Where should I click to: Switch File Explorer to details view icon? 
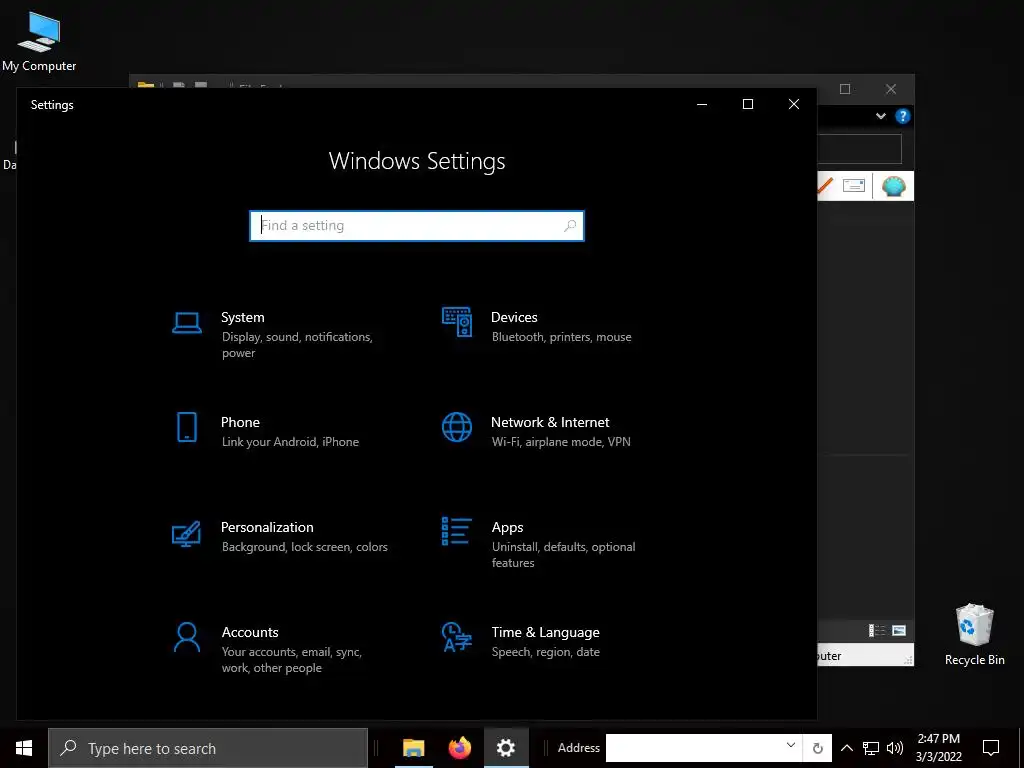pyautogui.click(x=876, y=630)
